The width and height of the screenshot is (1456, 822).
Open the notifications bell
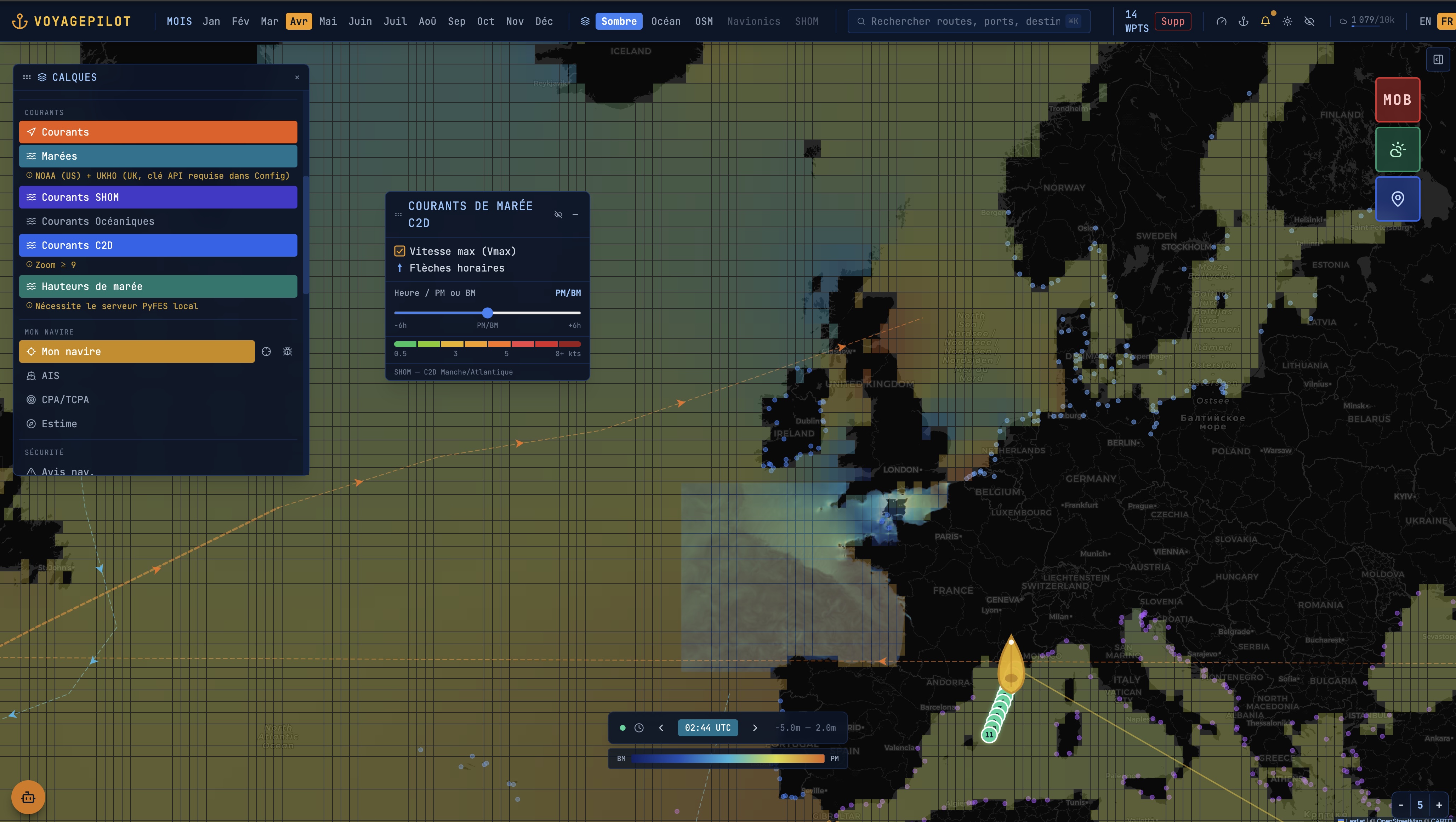[x=1265, y=22]
